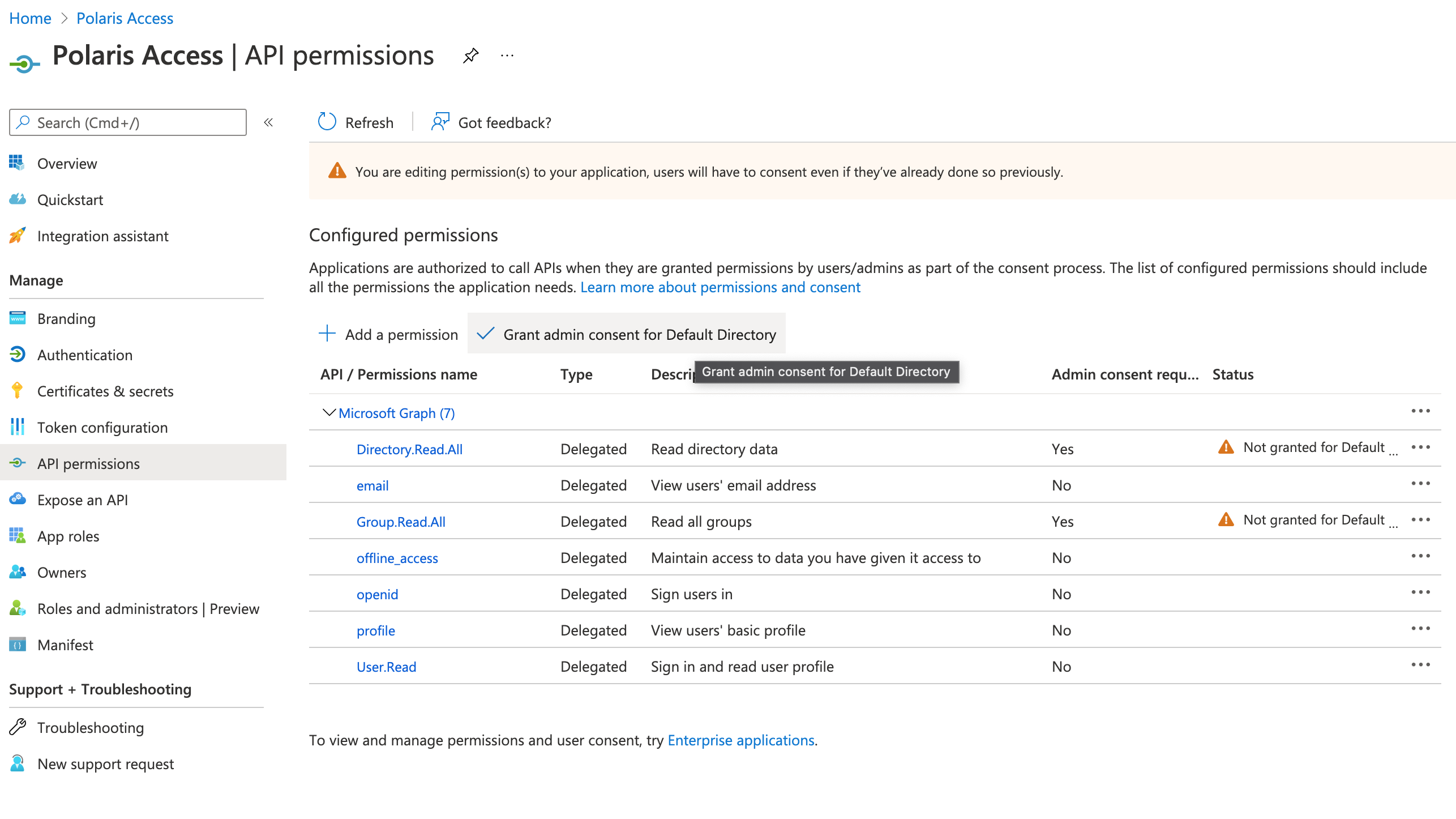Pin the Polaris Access blade
Image resolution: width=1456 pixels, height=819 pixels.
(x=470, y=56)
